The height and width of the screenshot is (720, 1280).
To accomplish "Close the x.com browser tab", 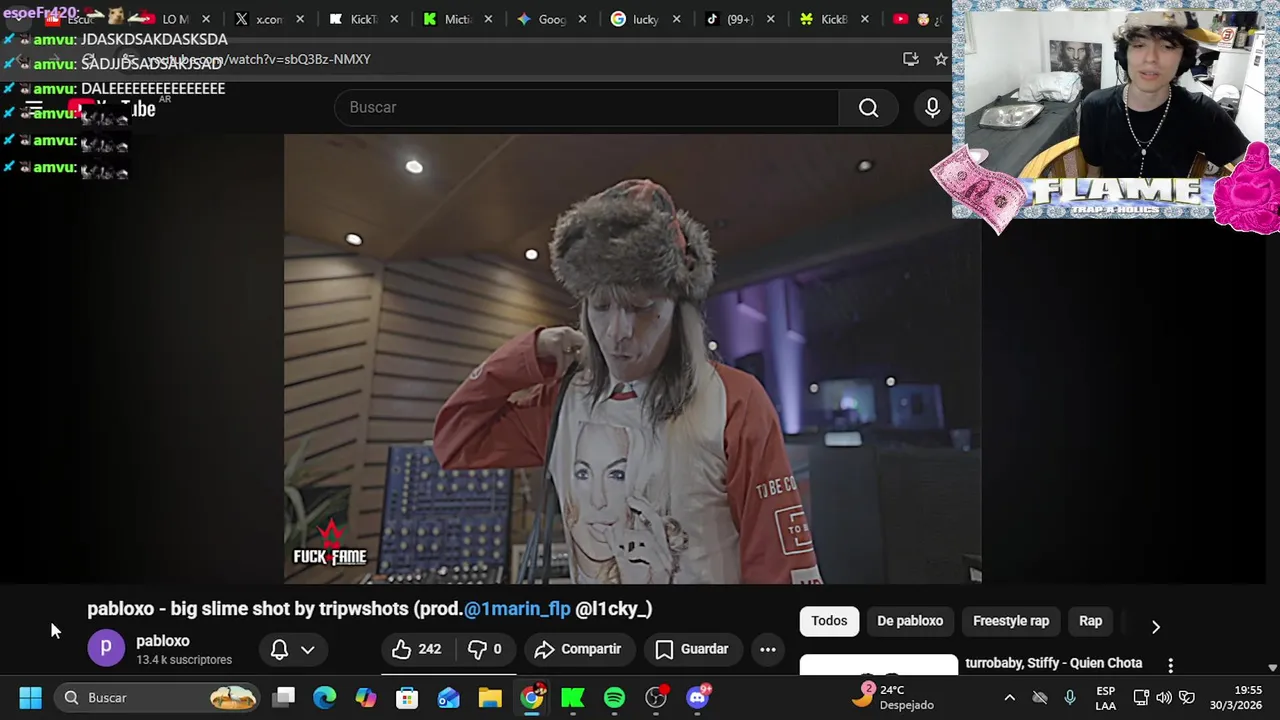I will (299, 19).
